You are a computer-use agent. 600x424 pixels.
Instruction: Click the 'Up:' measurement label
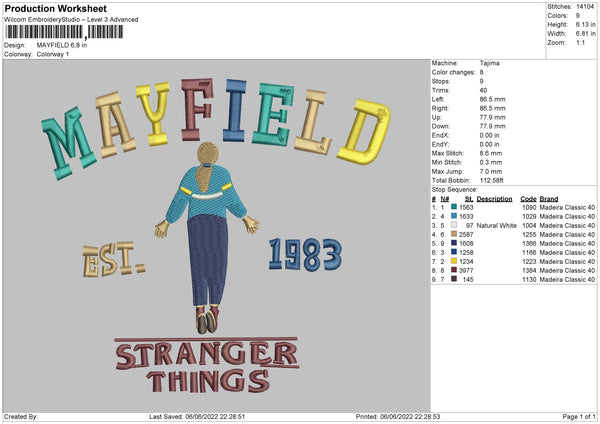[436, 117]
